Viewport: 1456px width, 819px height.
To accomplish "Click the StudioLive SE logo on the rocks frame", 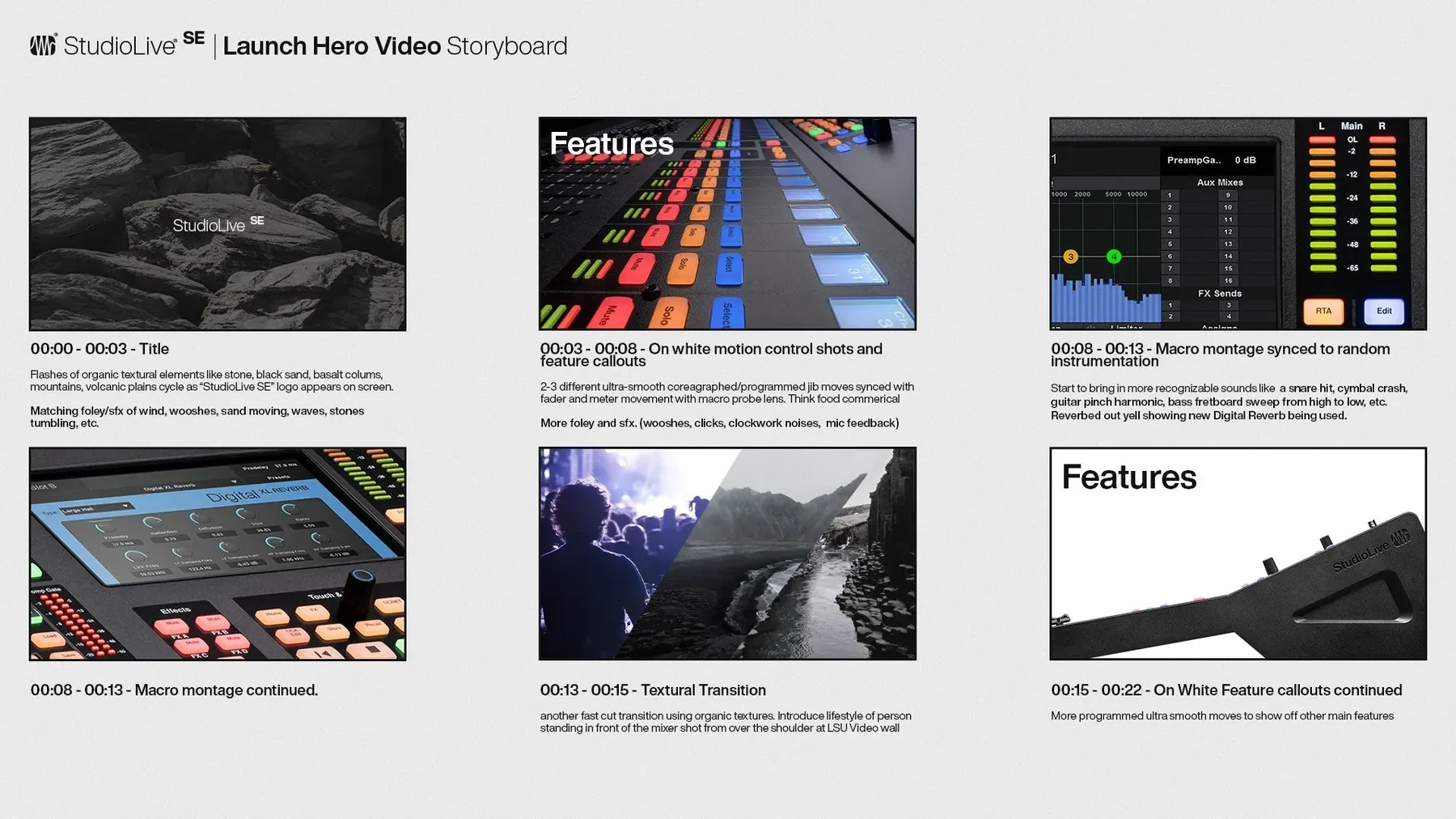I will click(218, 224).
